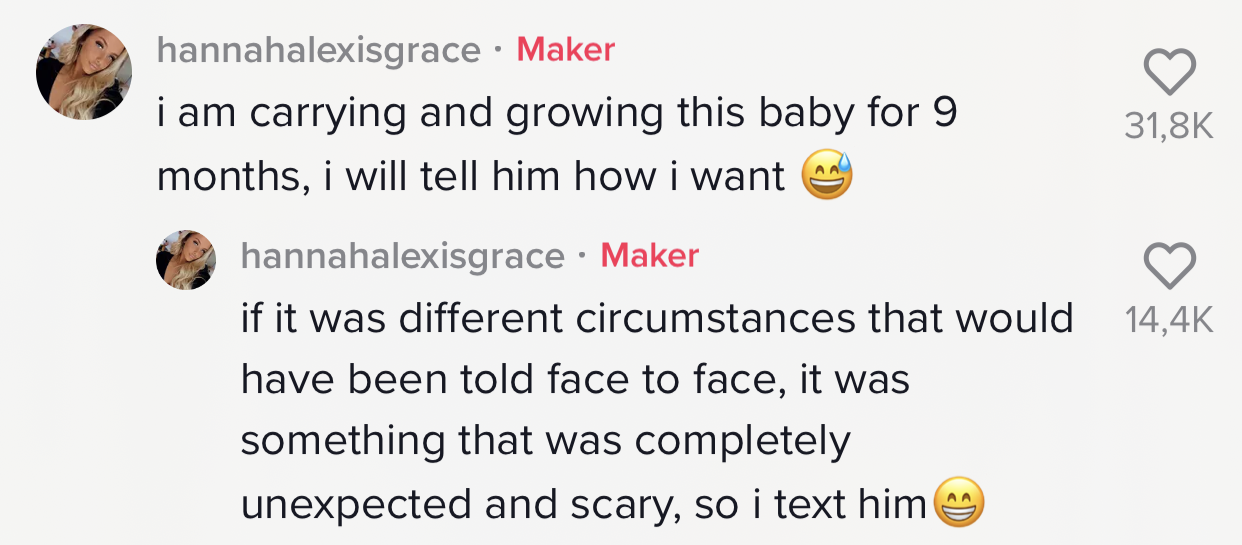Viewport: 1242px width, 545px height.
Task: Click the word "circumstances" in the reply
Action: coord(711,318)
